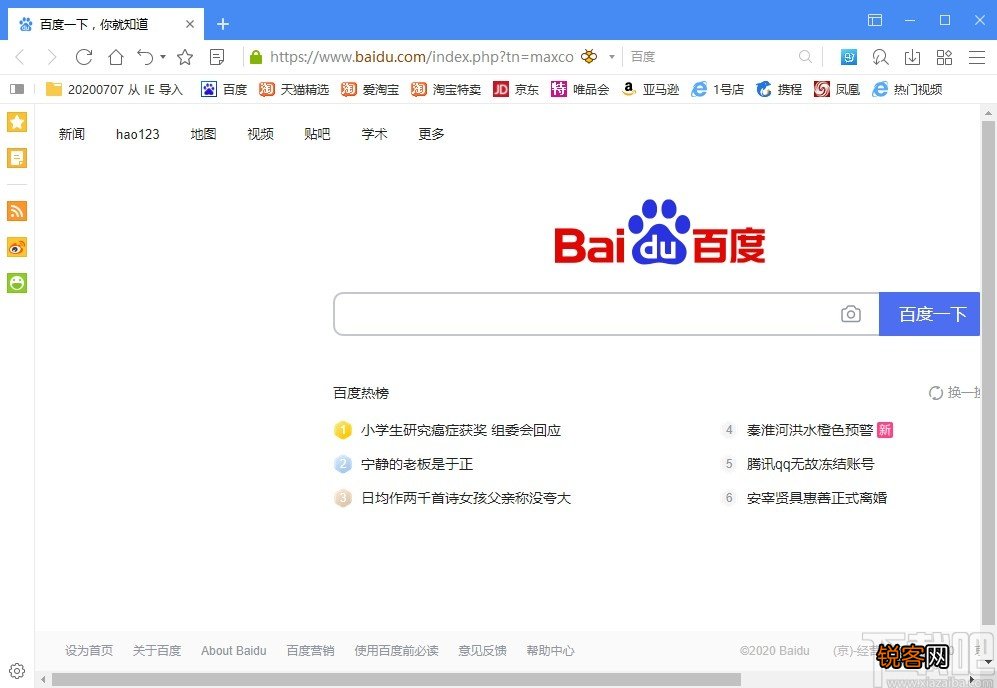Screen dimensions: 997x688
Task: Open the 视频 navigation link
Action: (x=261, y=134)
